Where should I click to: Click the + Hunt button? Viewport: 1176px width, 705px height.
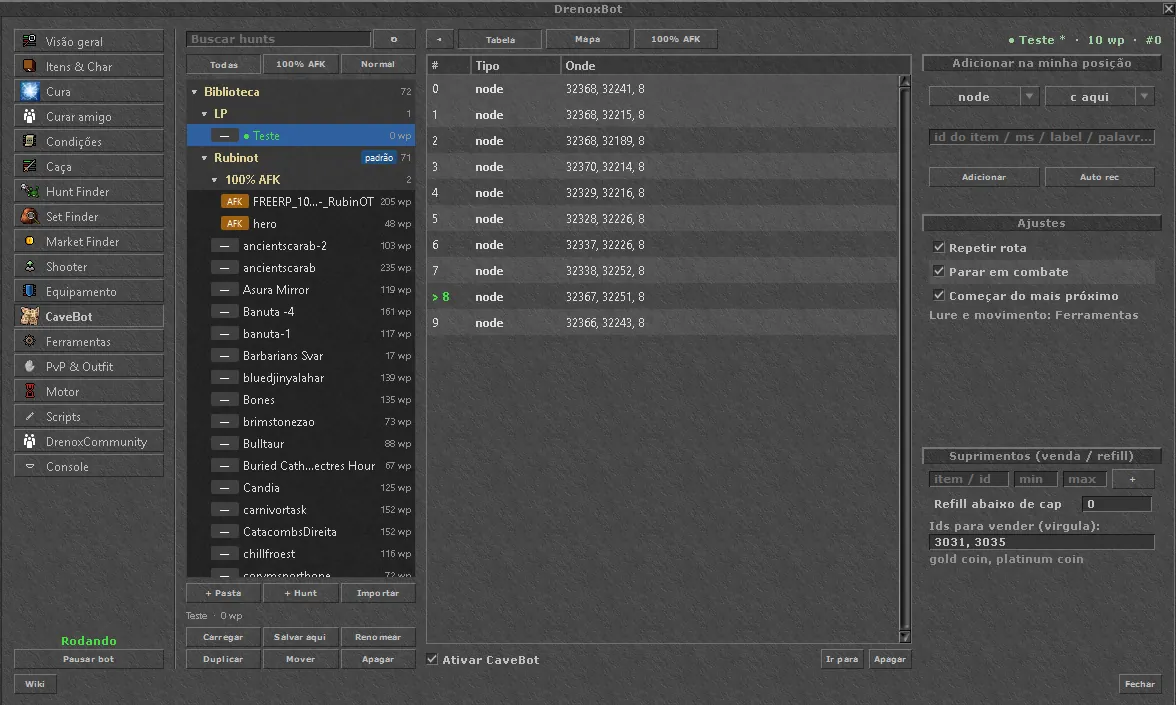click(x=300, y=593)
